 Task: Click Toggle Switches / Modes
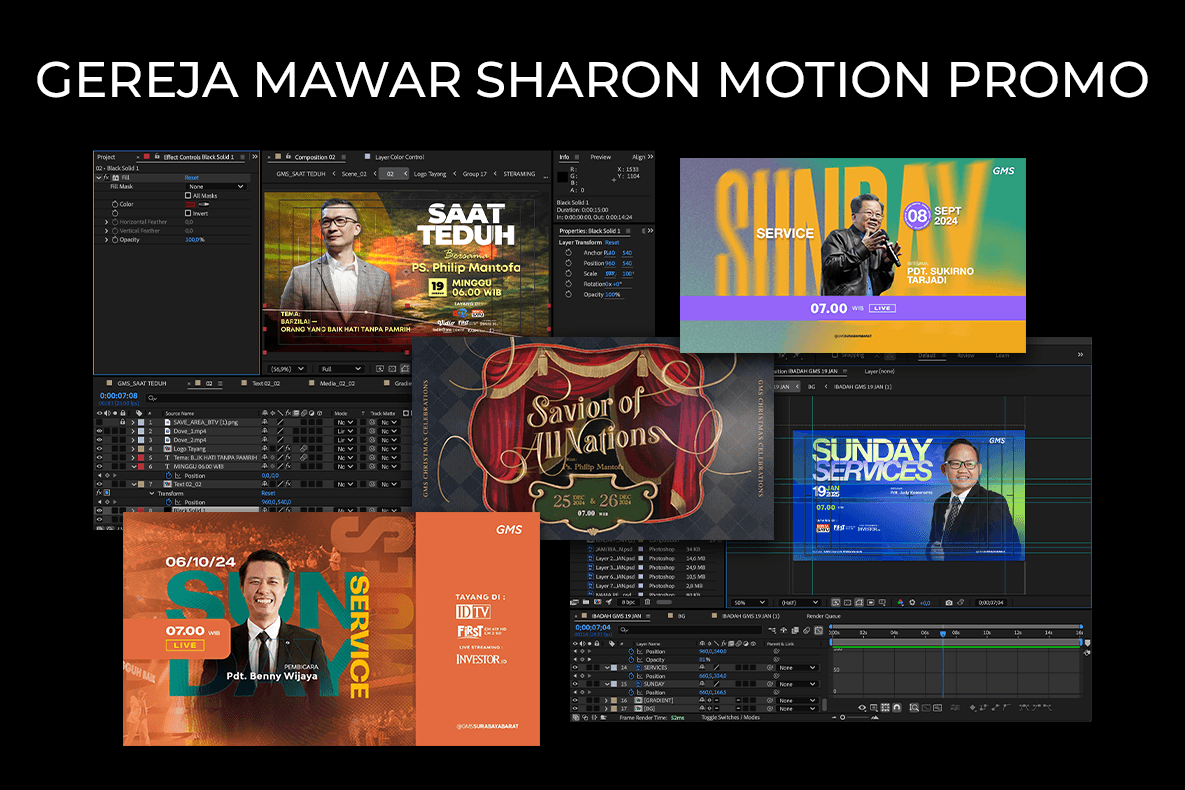[x=731, y=717]
